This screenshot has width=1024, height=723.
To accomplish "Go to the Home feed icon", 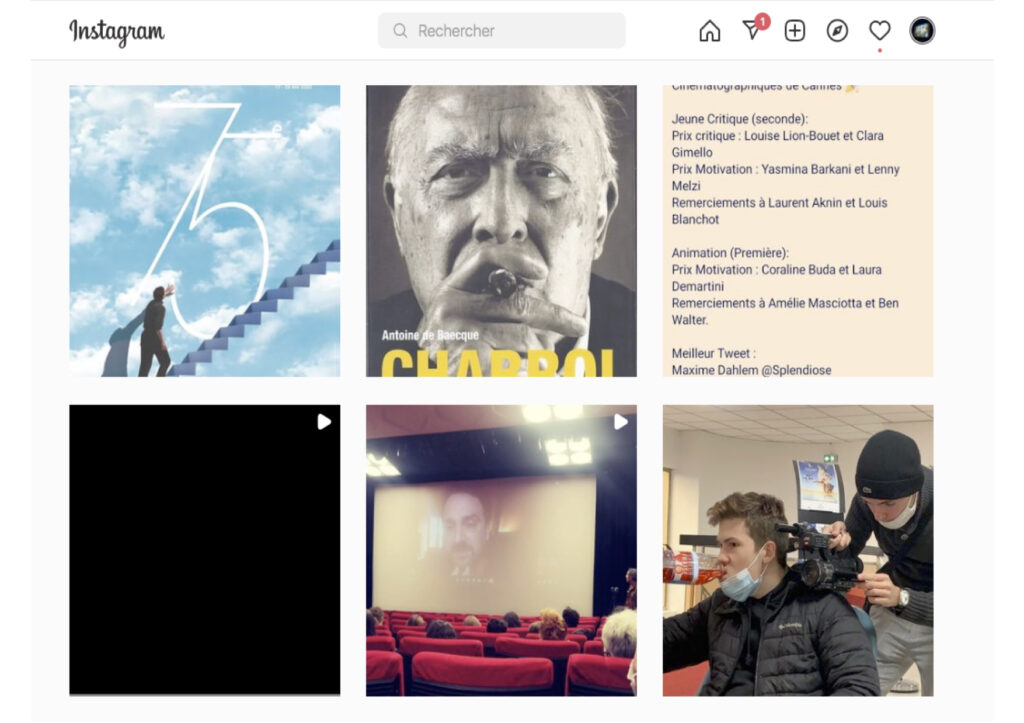I will point(709,31).
